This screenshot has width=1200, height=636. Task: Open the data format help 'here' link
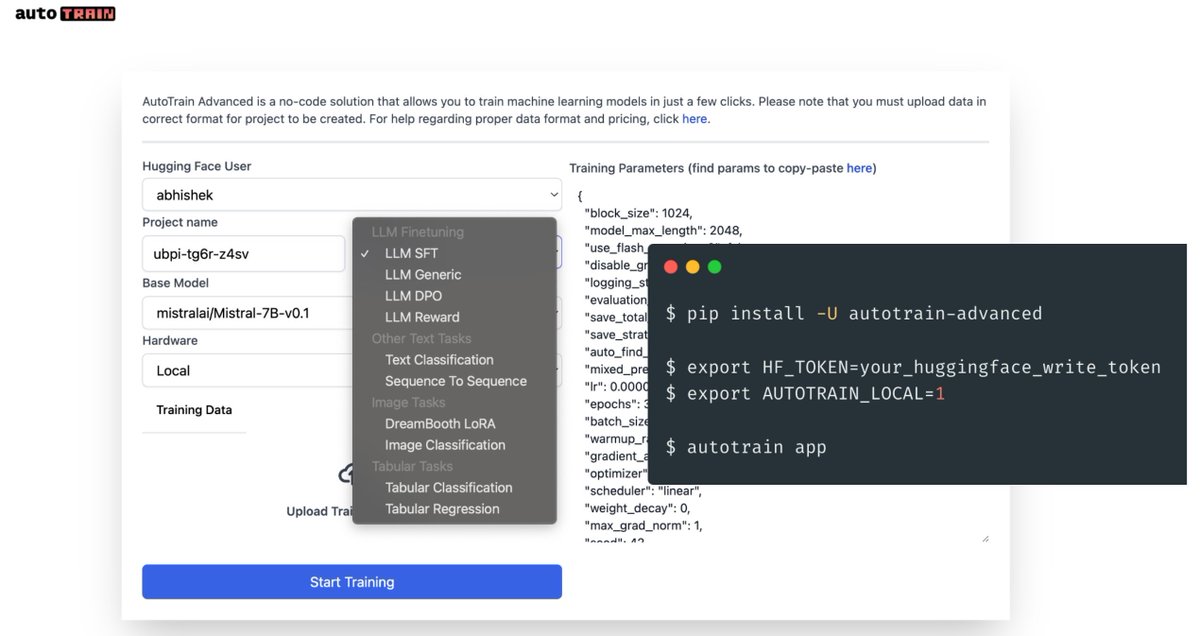coord(694,119)
